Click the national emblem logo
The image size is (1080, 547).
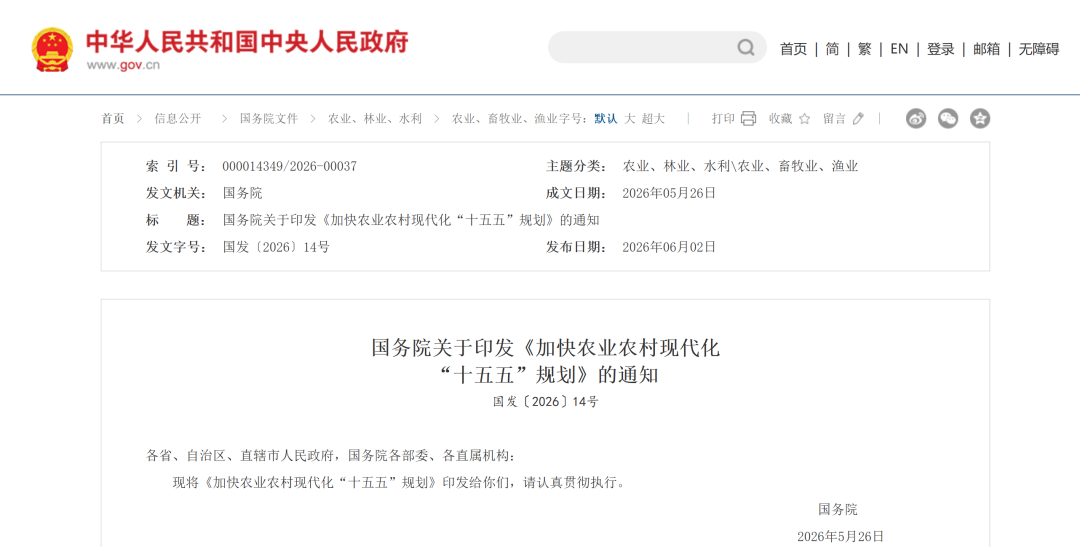click(52, 50)
